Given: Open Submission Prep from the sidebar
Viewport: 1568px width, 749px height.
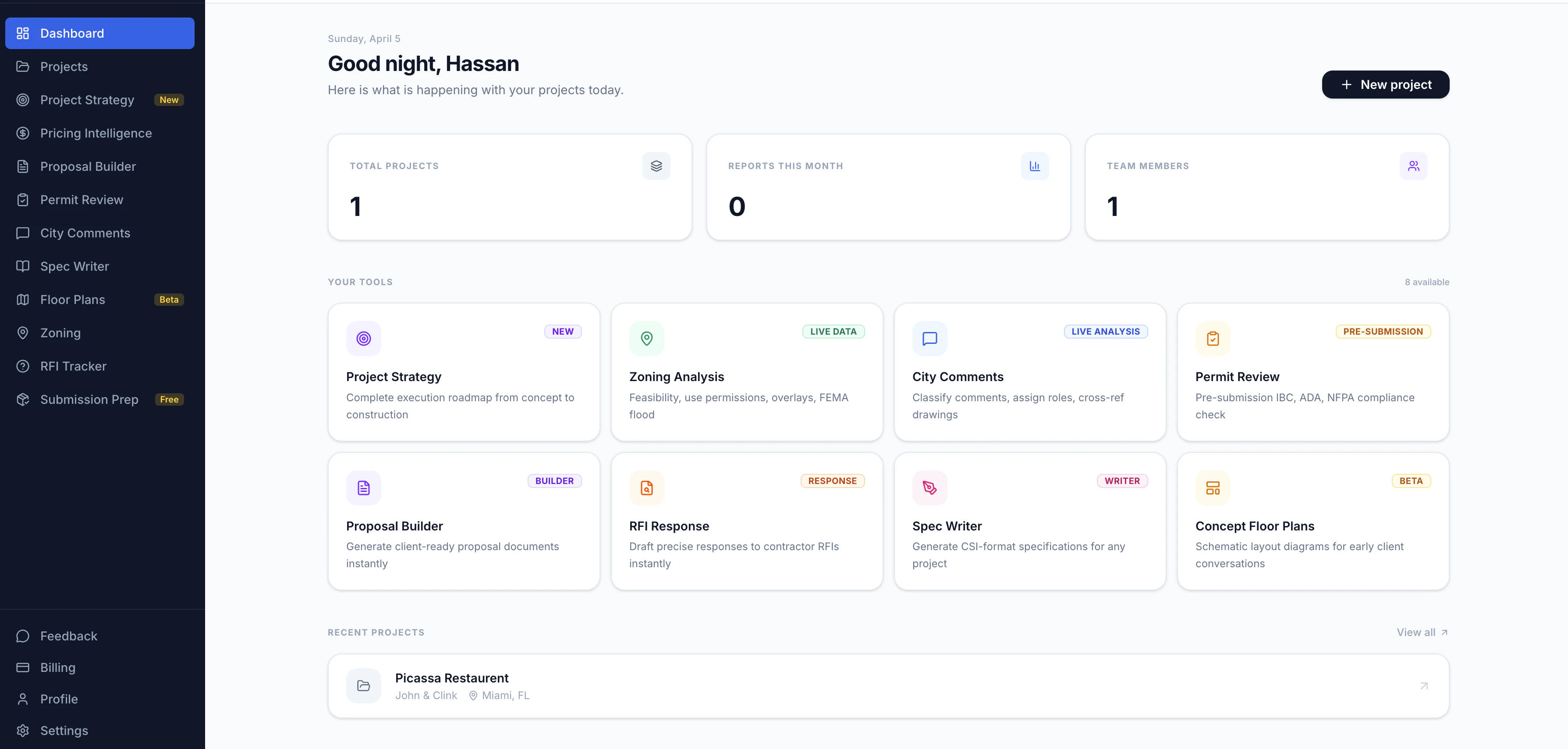Looking at the screenshot, I should coord(89,400).
